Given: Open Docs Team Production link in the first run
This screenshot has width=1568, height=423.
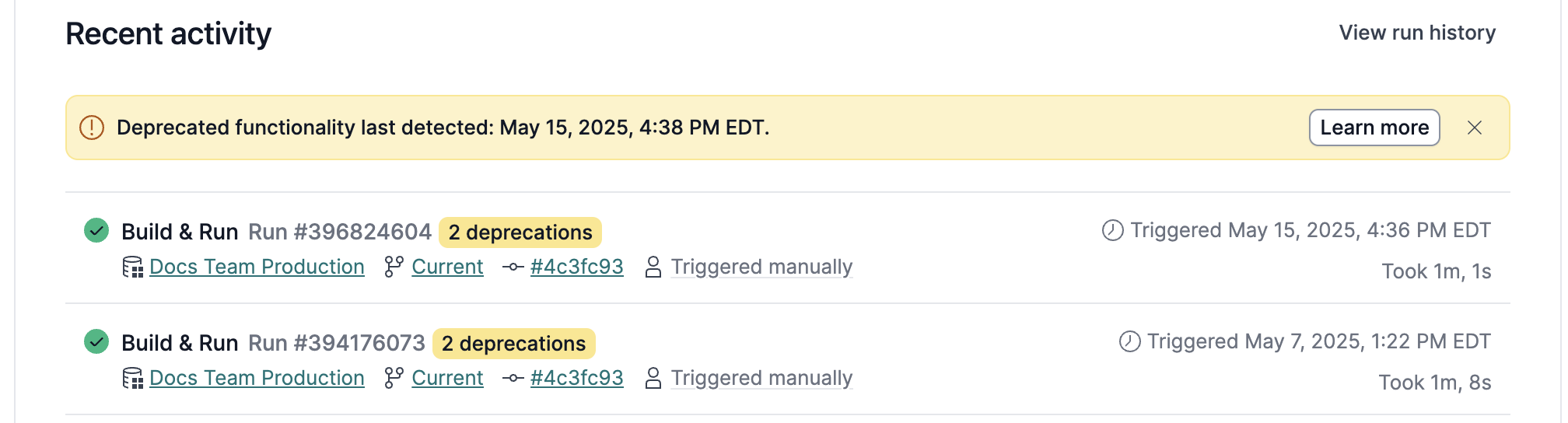Looking at the screenshot, I should pyautogui.click(x=257, y=267).
